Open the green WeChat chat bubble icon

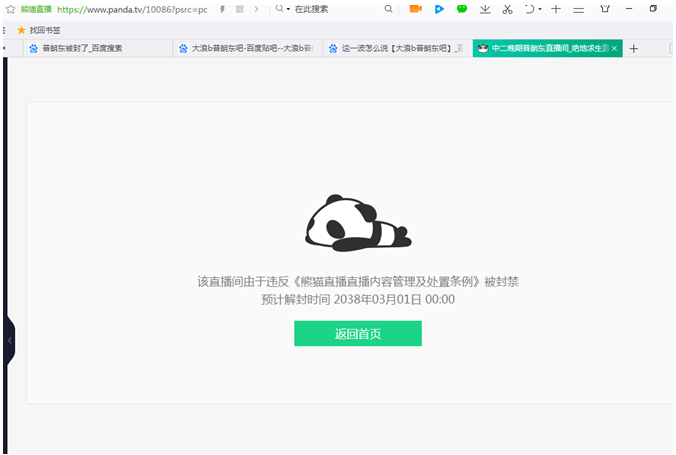click(462, 9)
